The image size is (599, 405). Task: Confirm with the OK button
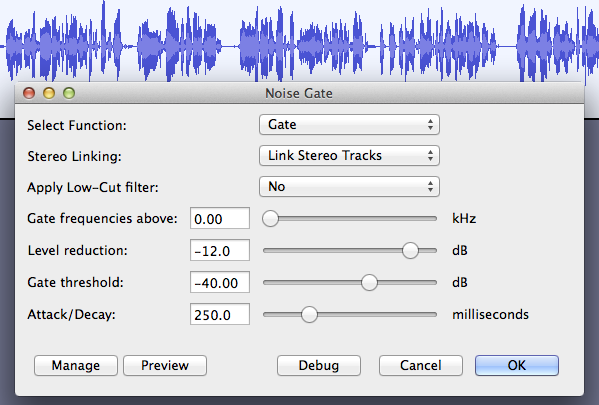point(517,366)
